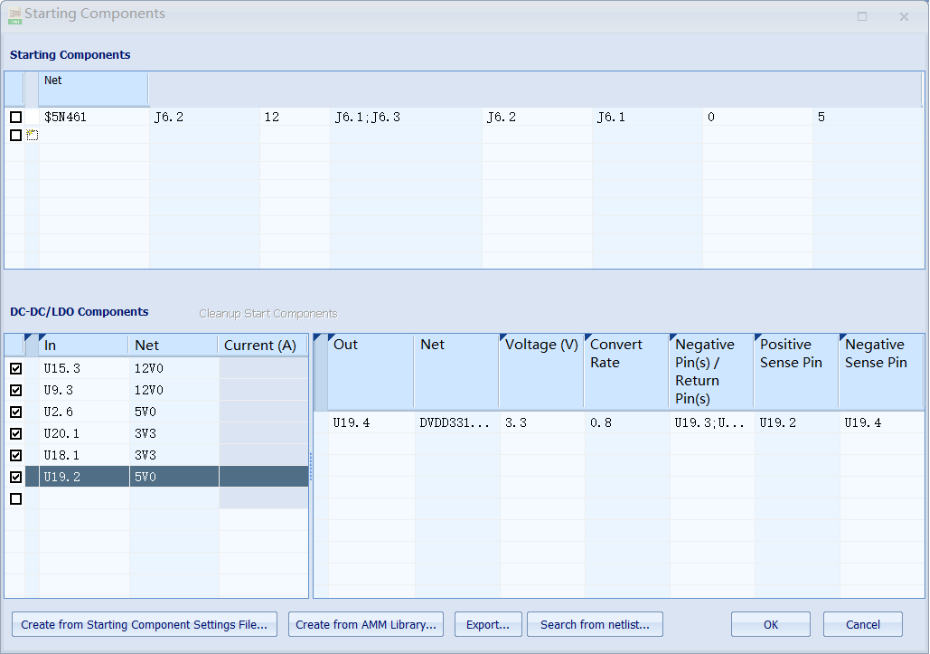This screenshot has width=930, height=654.
Task: Check the empty row checkbox below U19.2
Action: click(16, 499)
